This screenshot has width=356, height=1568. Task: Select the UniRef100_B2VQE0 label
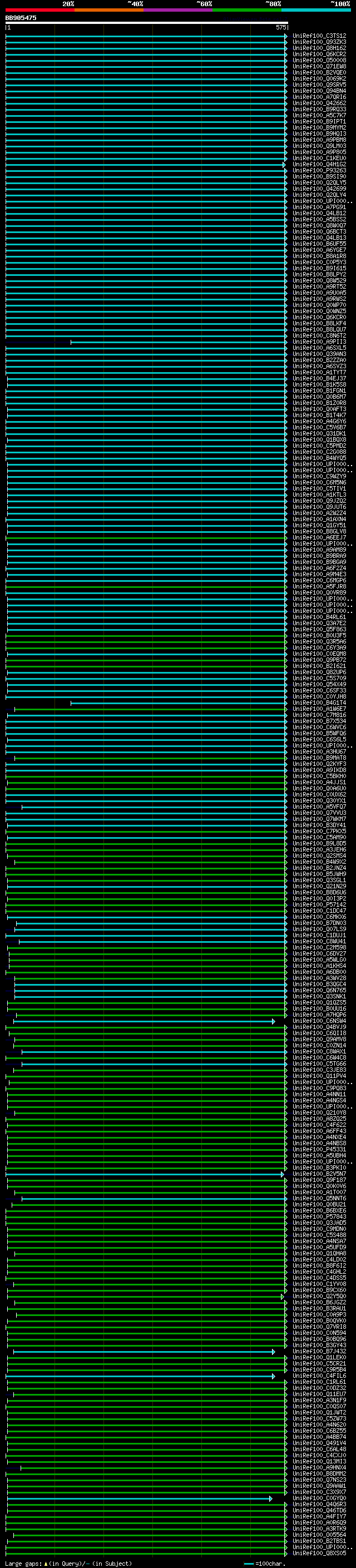tap(319, 72)
